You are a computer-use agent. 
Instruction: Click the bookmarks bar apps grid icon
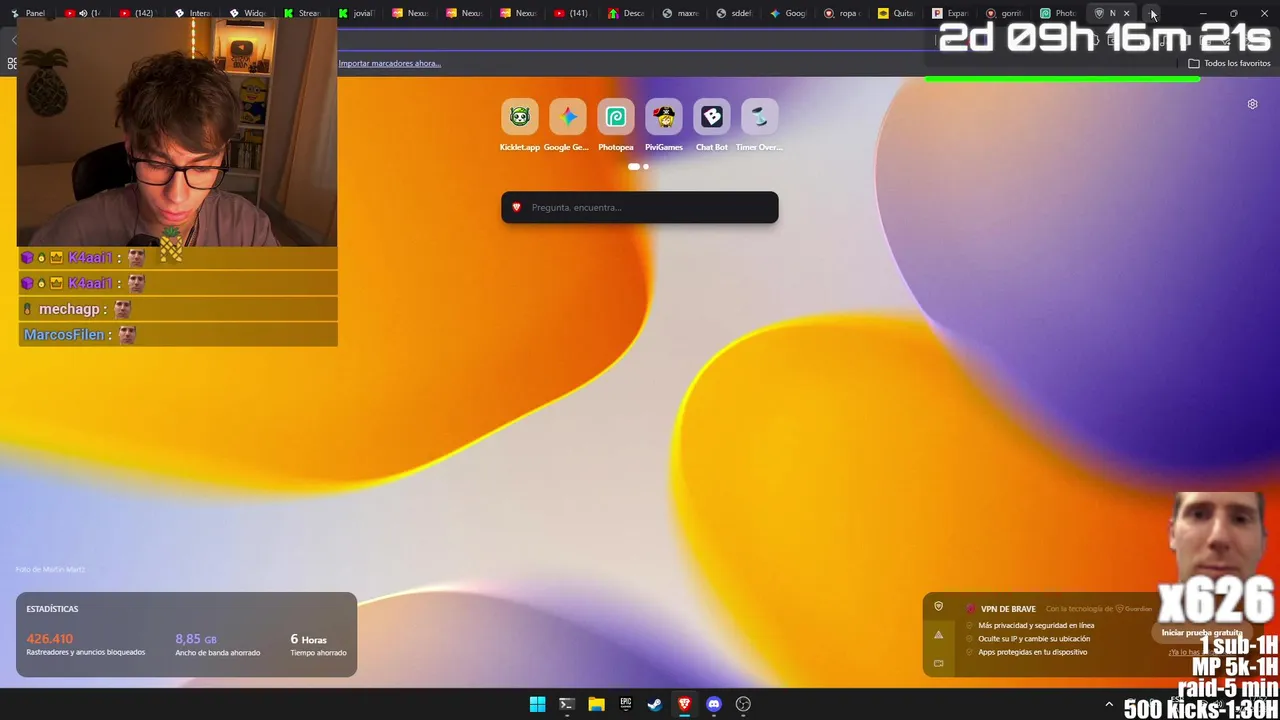tap(12, 63)
